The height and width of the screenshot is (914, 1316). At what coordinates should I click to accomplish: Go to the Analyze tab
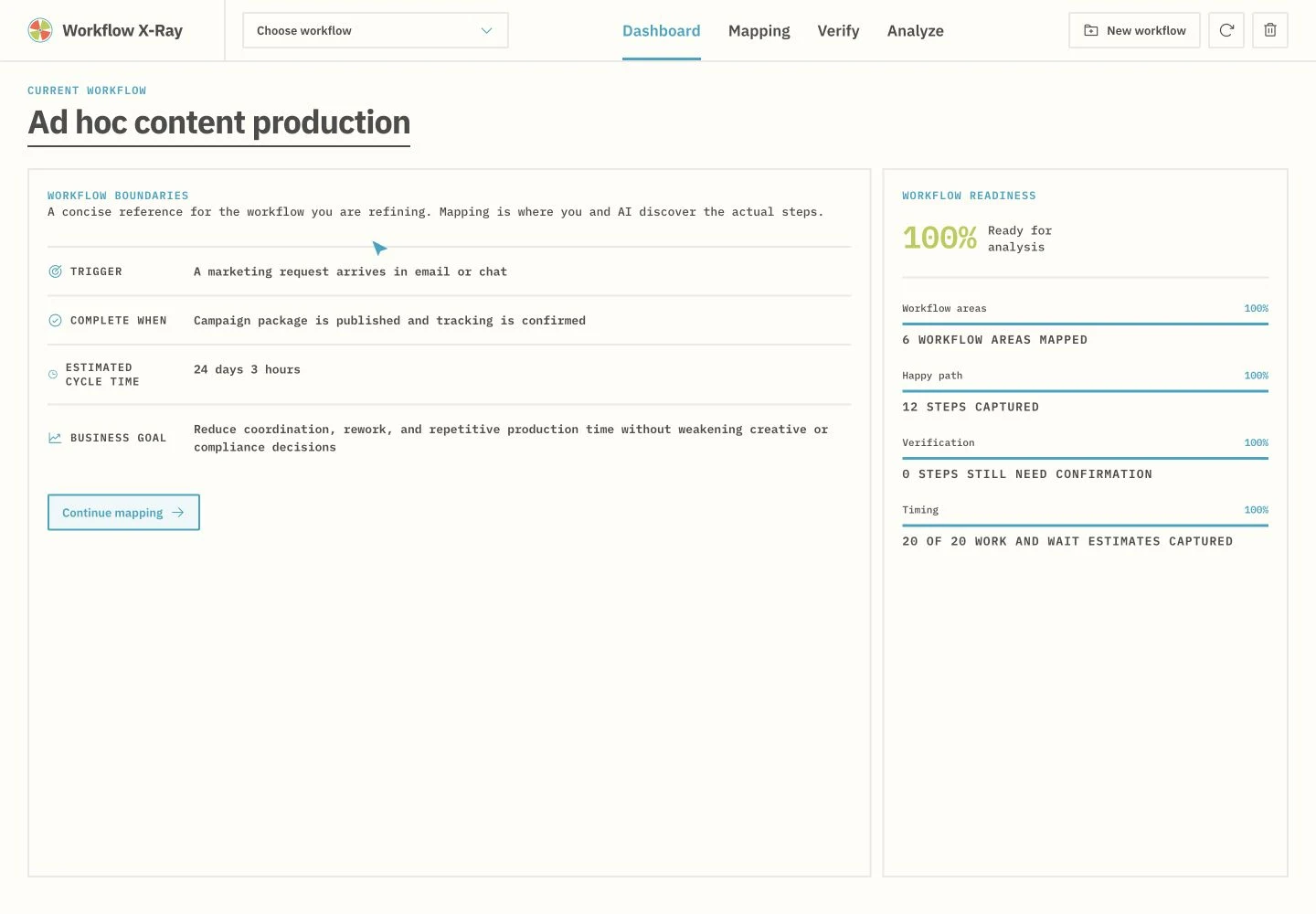point(916,30)
